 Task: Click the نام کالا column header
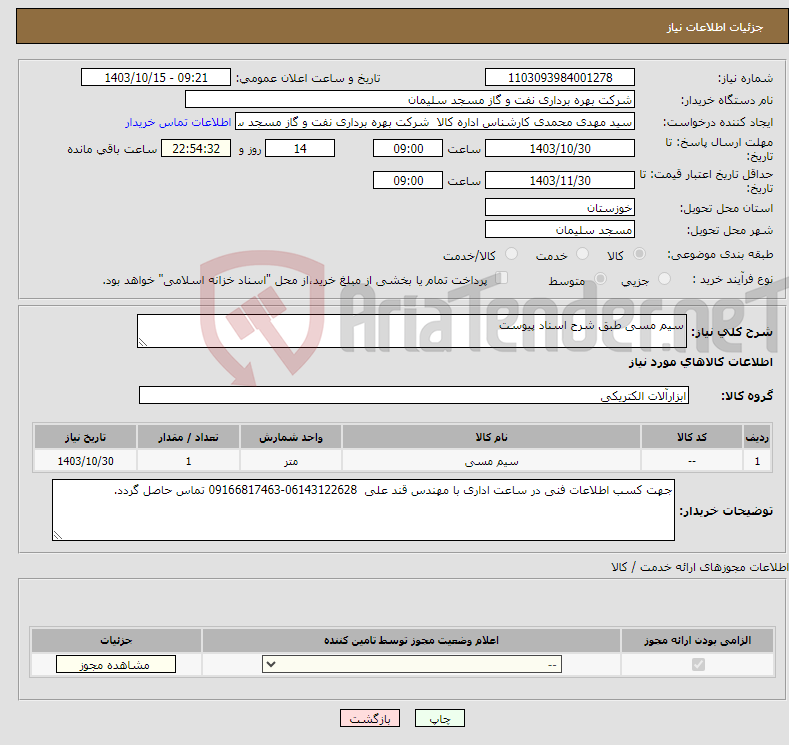pos(491,437)
